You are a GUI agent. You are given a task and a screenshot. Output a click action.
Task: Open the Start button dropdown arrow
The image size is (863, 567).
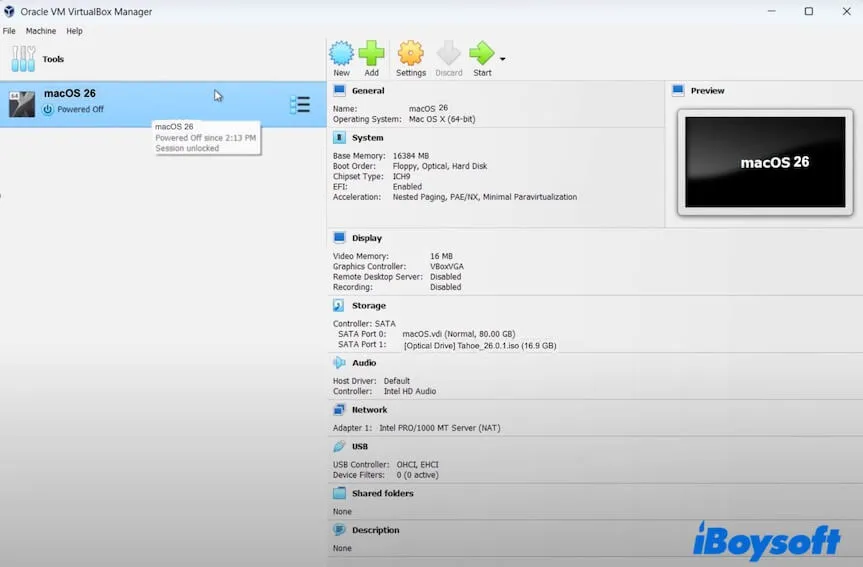pyautogui.click(x=502, y=59)
